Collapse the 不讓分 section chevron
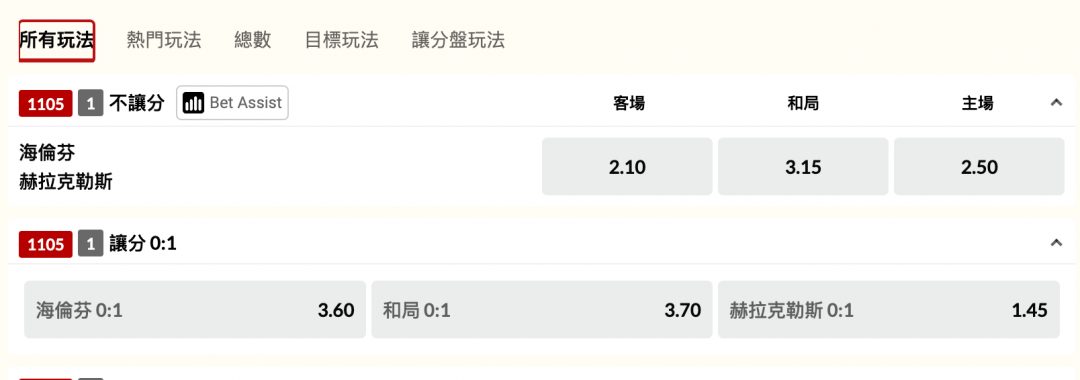 point(1056,103)
